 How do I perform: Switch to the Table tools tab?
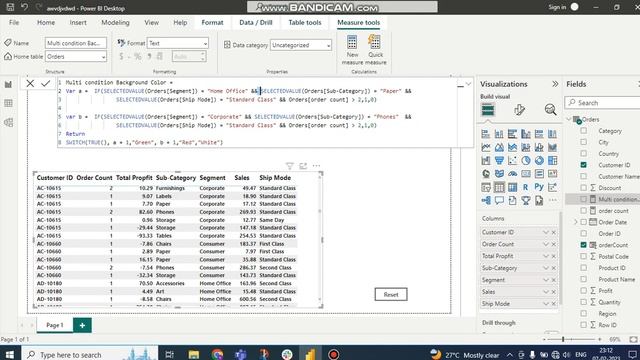pos(305,22)
